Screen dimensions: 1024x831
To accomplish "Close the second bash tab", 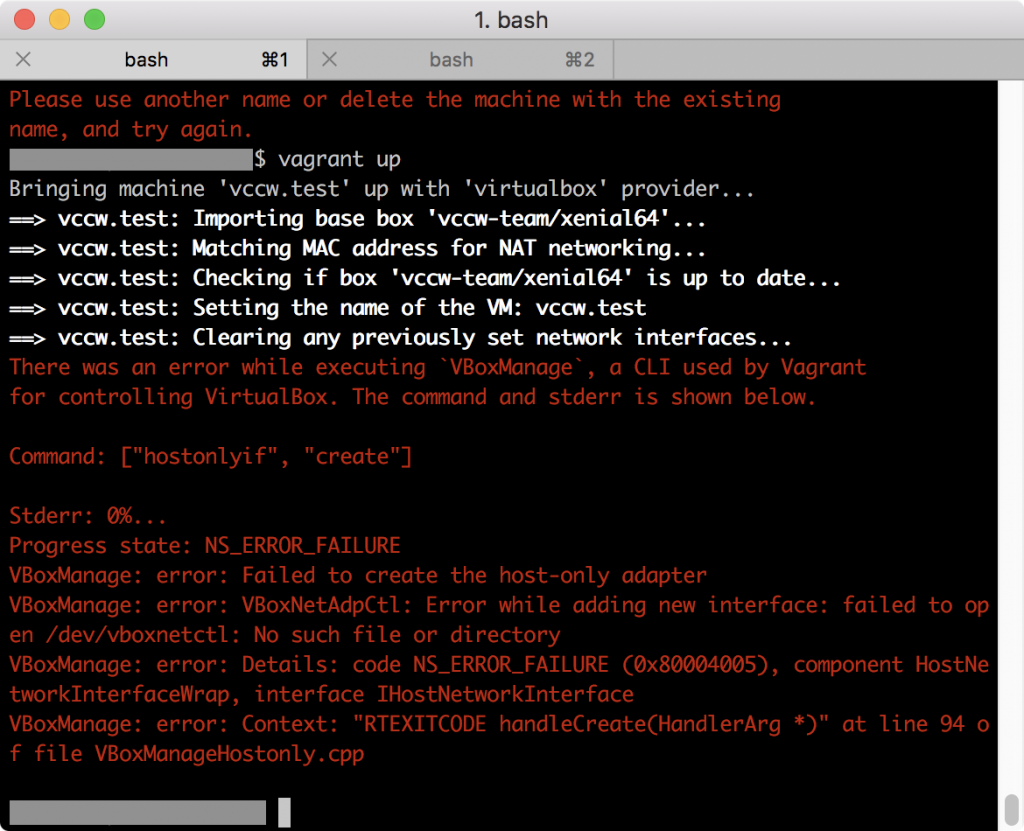I will (328, 60).
